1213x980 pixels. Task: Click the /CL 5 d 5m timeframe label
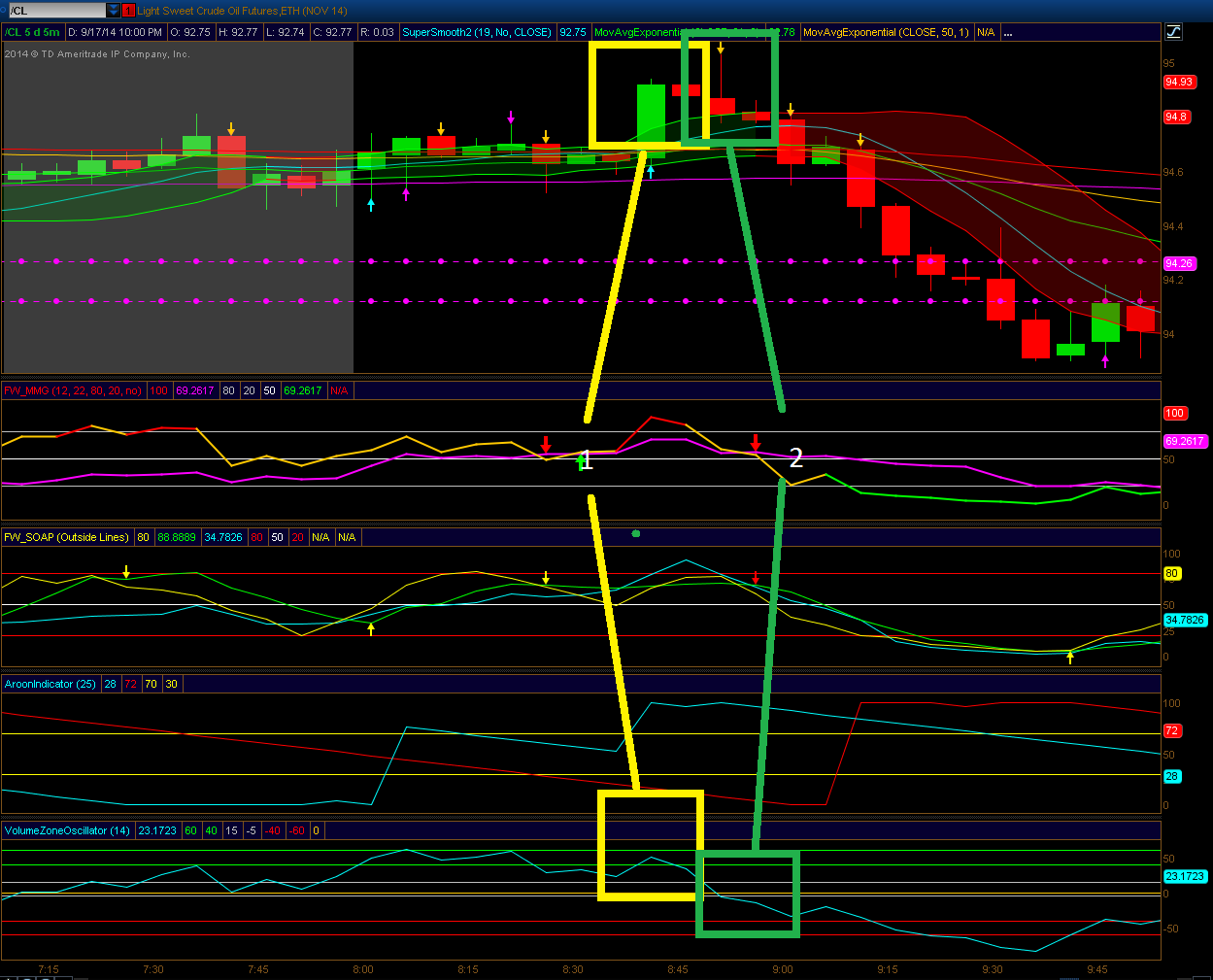pyautogui.click(x=33, y=32)
